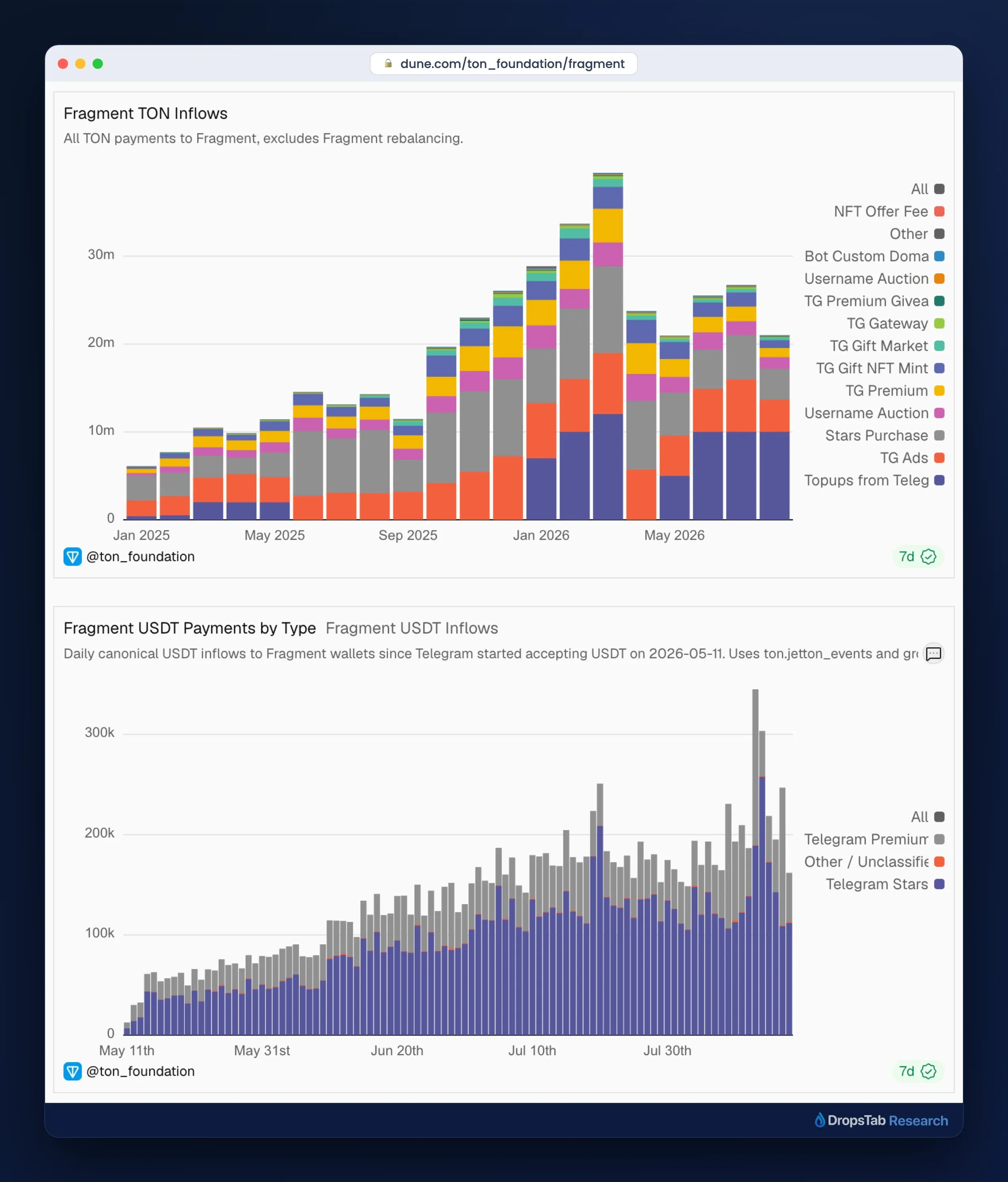Show only TG Gift NFT Mint legend series
Image resolution: width=1008 pixels, height=1182 pixels.
[x=880, y=369]
